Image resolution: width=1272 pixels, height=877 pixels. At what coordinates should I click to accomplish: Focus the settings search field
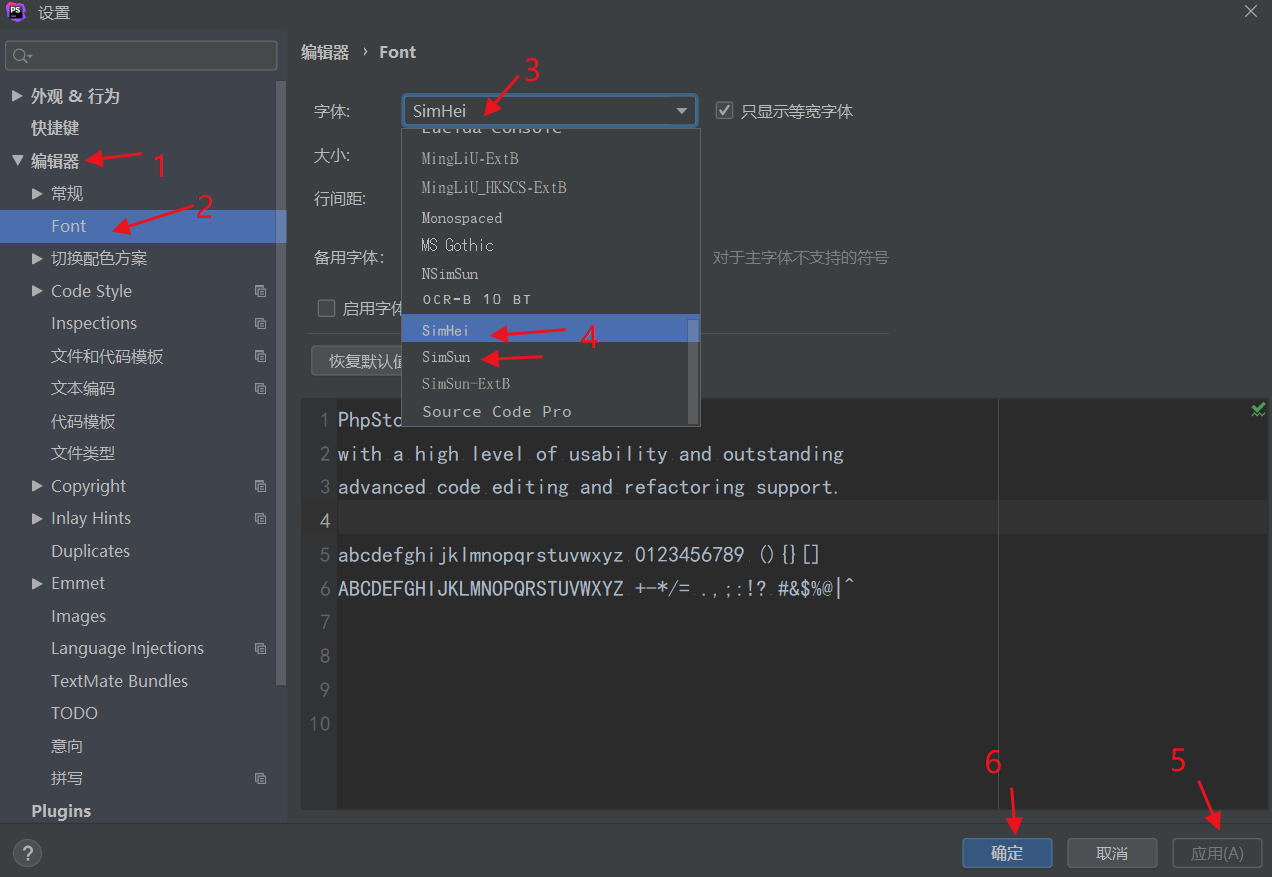(x=141, y=56)
